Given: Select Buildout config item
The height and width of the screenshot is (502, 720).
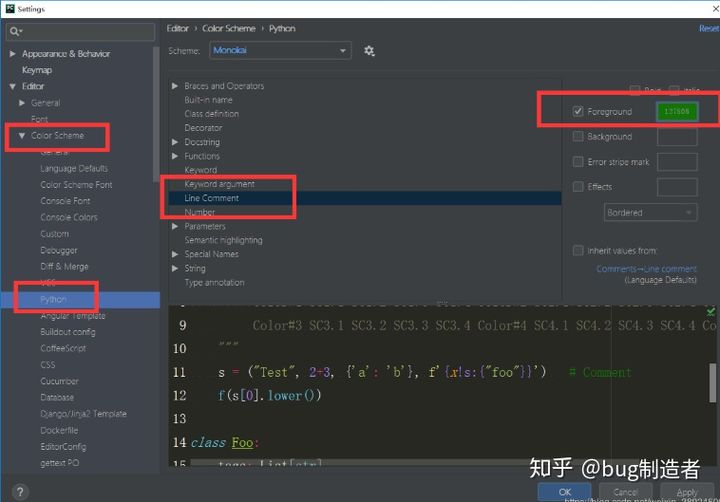Looking at the screenshot, I should click(x=68, y=332).
